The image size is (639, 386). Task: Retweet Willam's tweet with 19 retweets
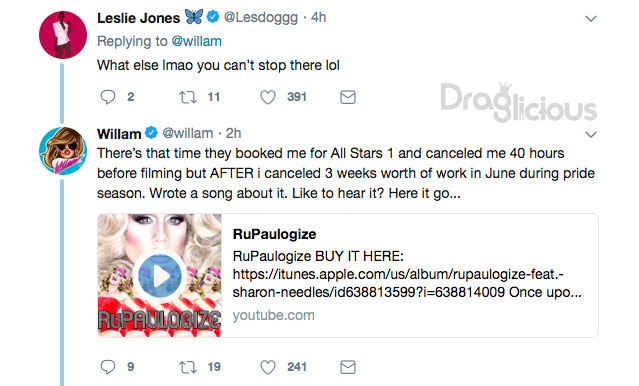(188, 367)
